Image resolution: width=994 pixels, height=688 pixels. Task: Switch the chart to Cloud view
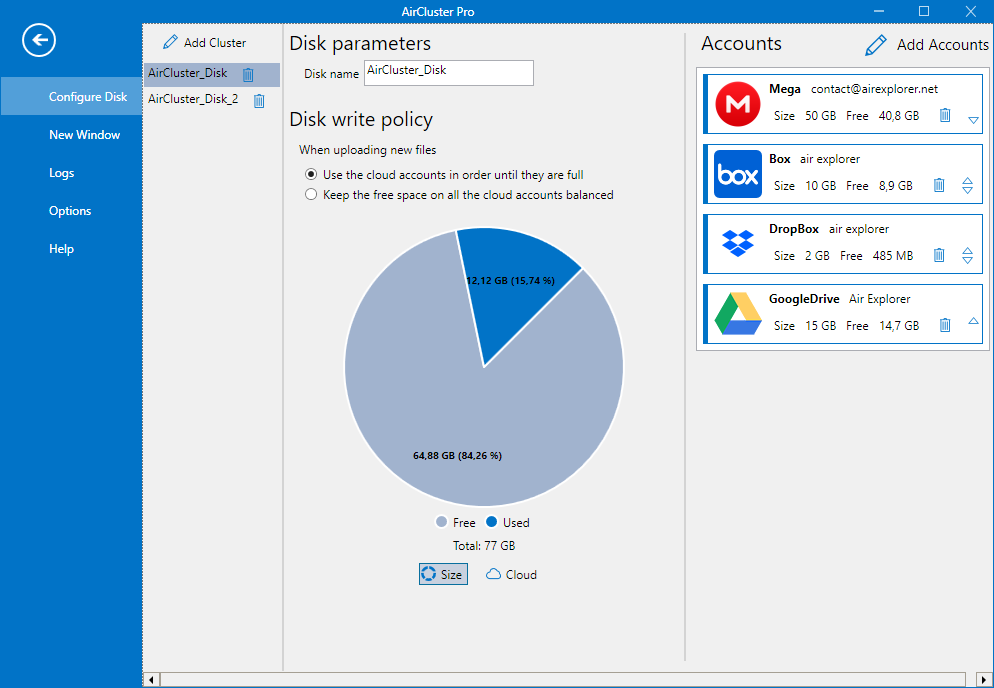(x=512, y=574)
